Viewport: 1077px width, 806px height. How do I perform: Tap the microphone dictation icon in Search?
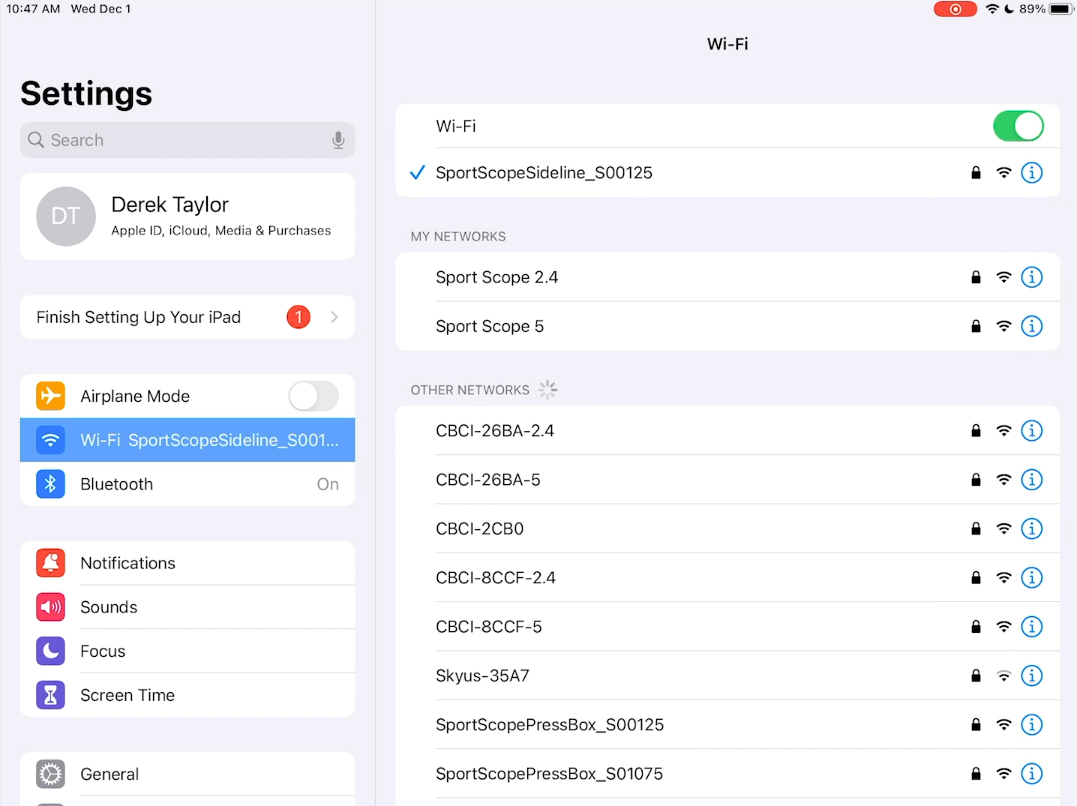click(338, 140)
